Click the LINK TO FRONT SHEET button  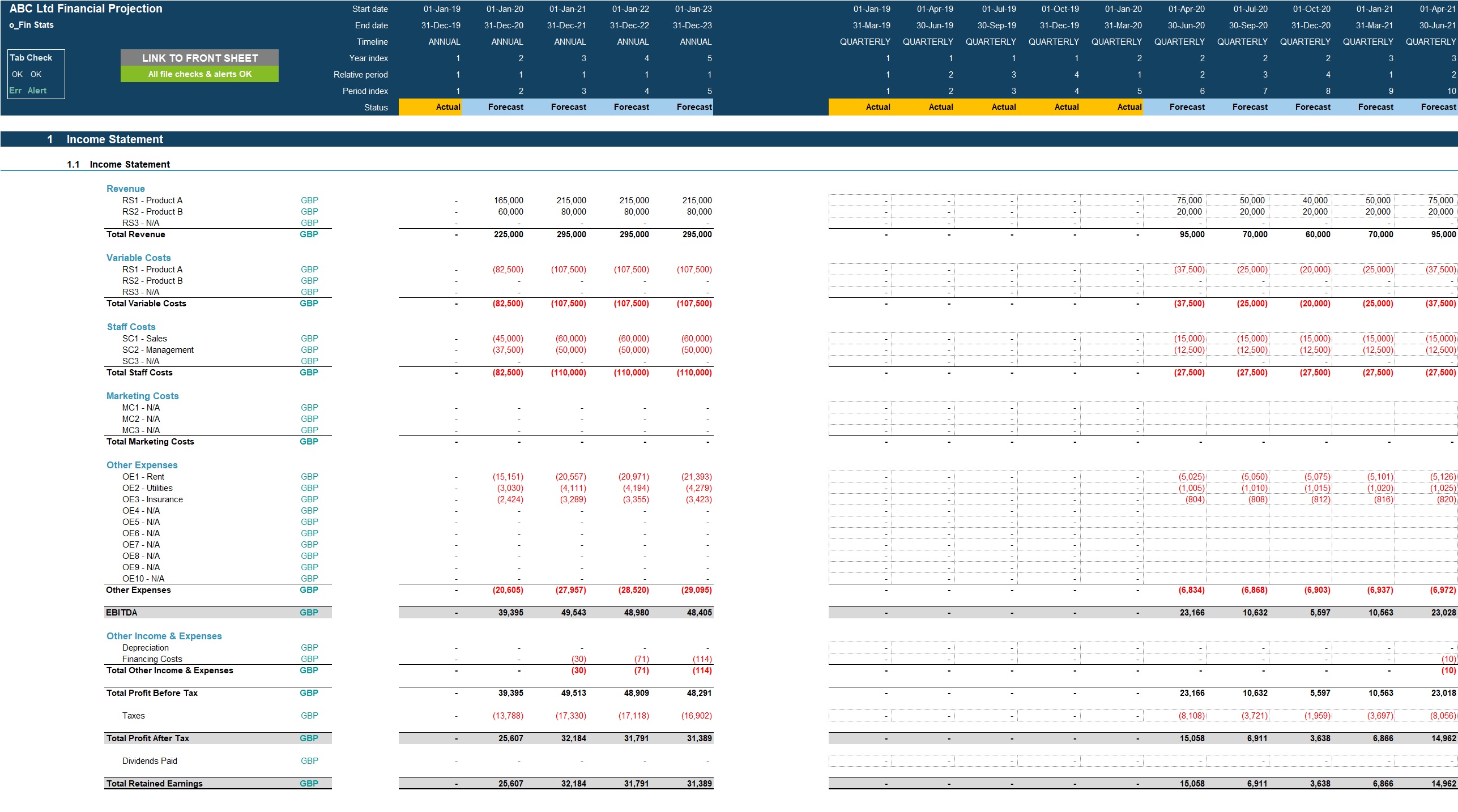pos(199,58)
